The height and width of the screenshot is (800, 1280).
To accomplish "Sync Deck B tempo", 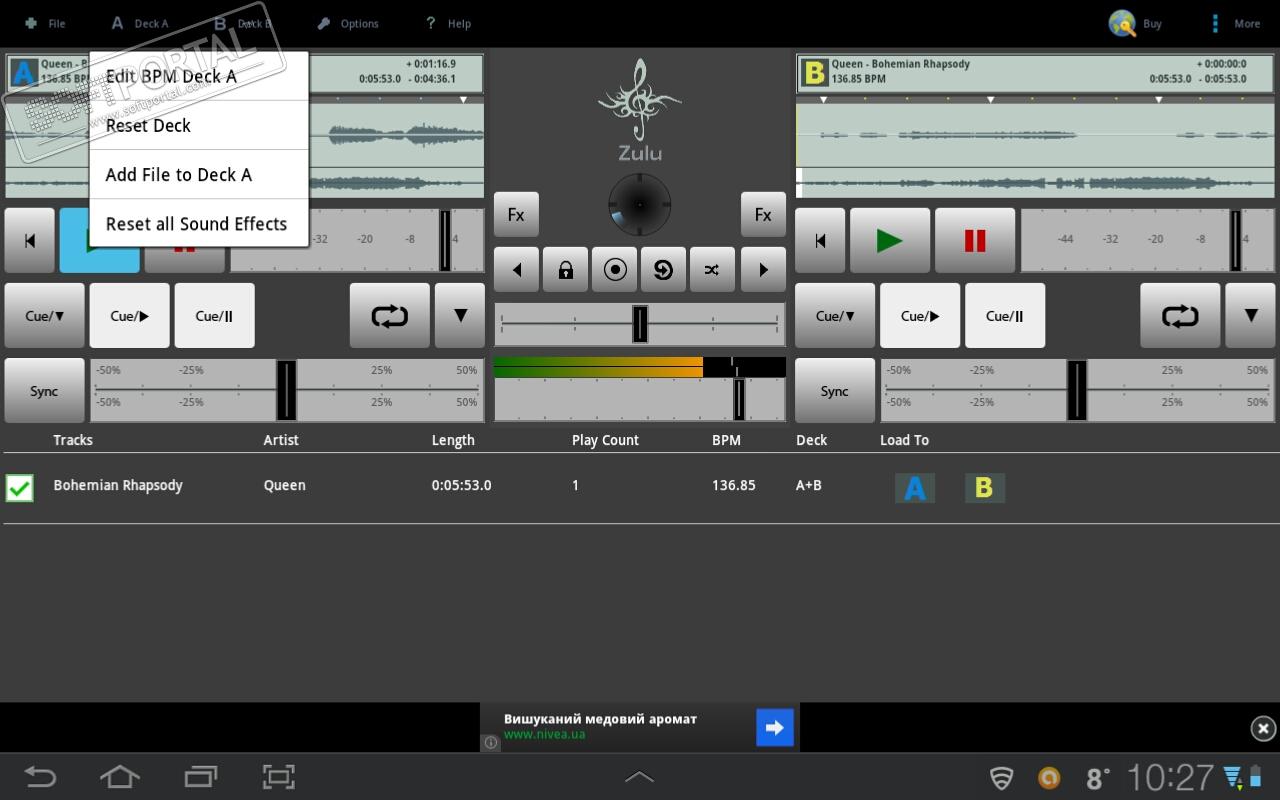I will pyautogui.click(x=834, y=391).
